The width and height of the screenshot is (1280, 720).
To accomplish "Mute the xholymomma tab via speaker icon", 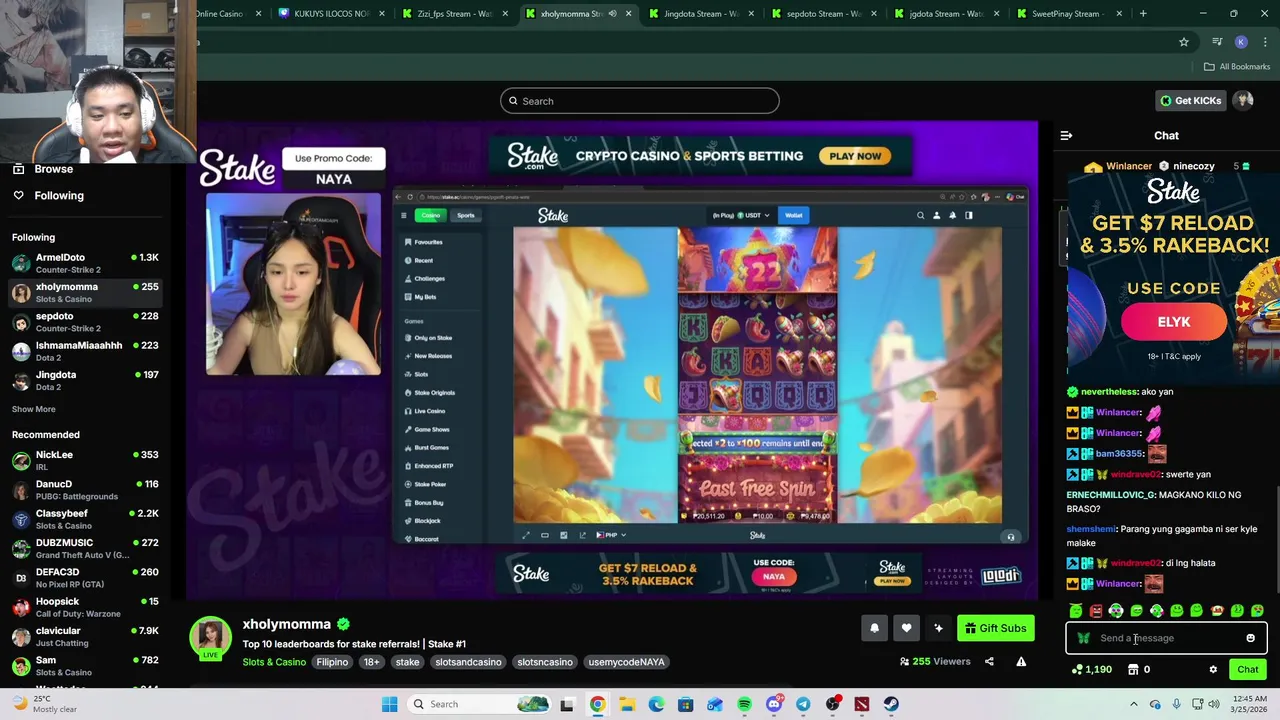I will 612,14.
